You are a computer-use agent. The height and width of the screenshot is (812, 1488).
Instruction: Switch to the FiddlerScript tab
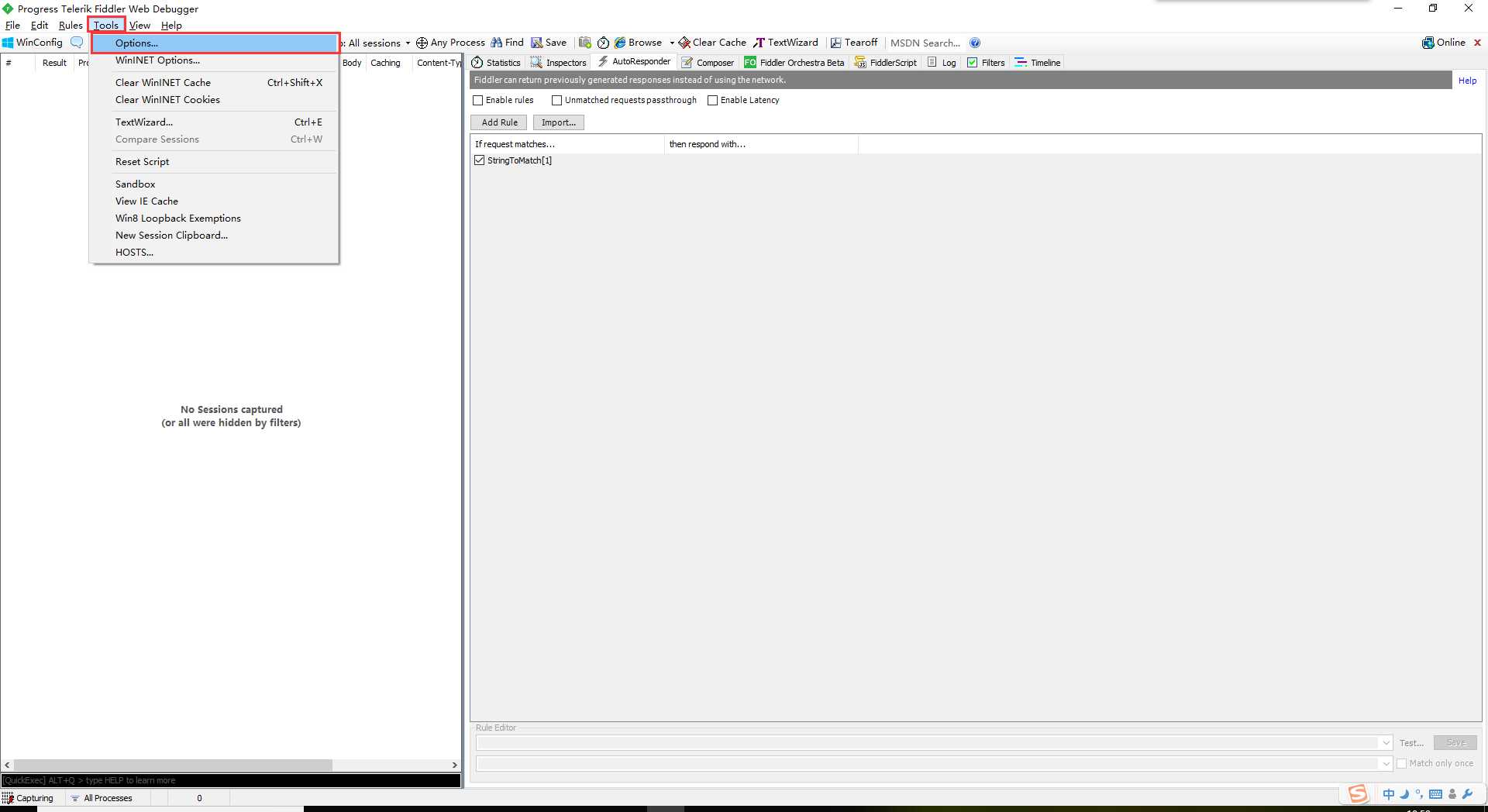(886, 63)
